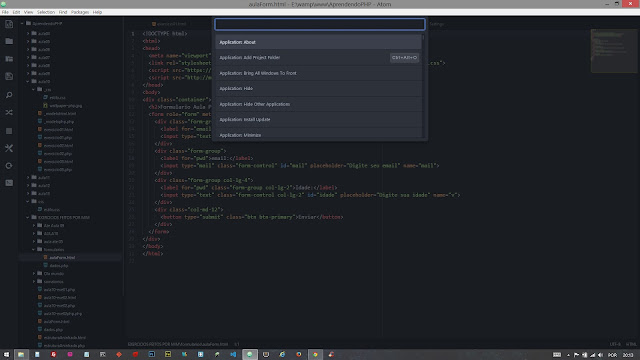The height and width of the screenshot is (360, 640).
Task: Run the Application: About command
Action: tap(318, 42)
